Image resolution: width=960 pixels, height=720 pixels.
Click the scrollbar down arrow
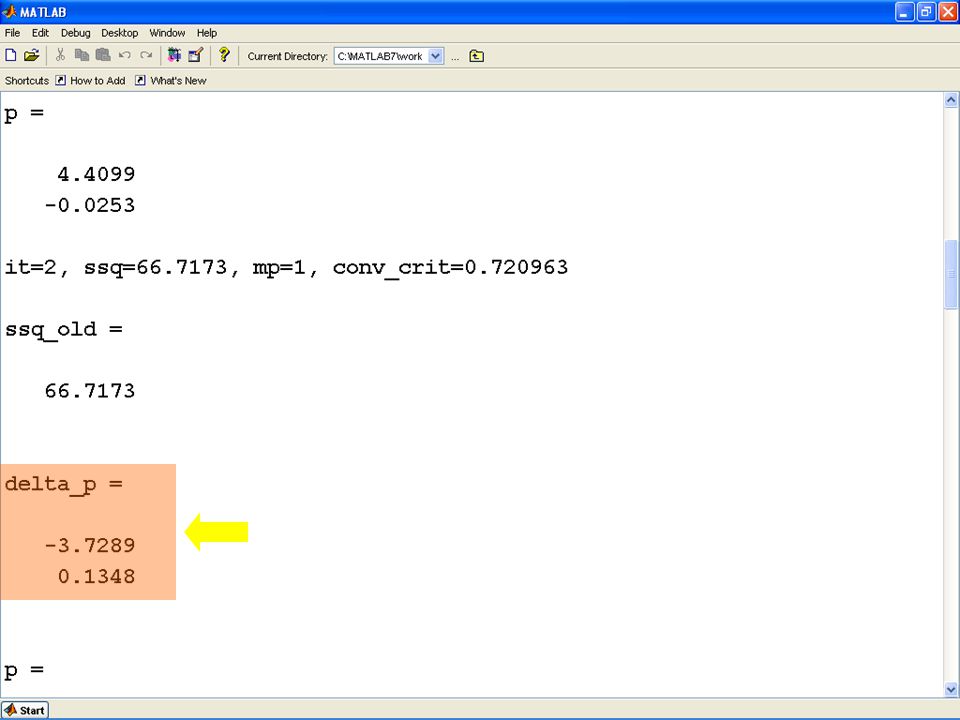(951, 689)
